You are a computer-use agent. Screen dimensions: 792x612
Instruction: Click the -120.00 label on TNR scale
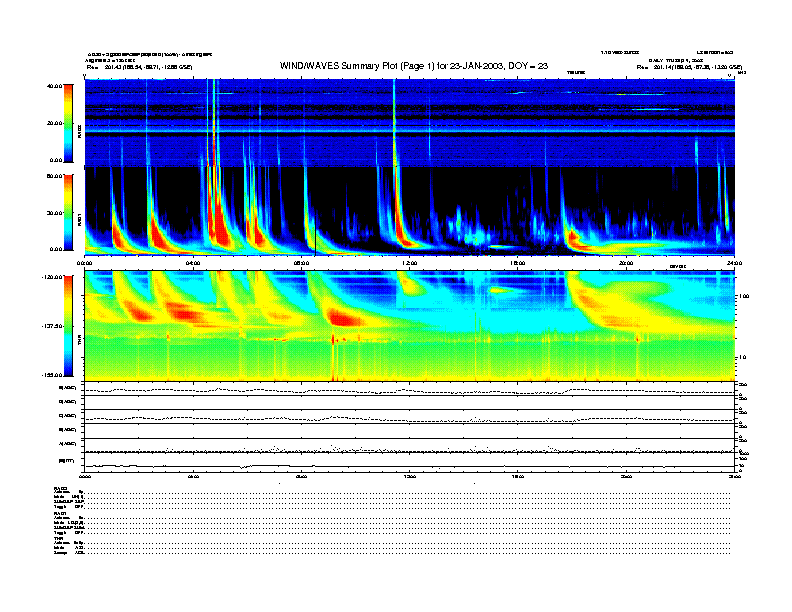(x=52, y=277)
